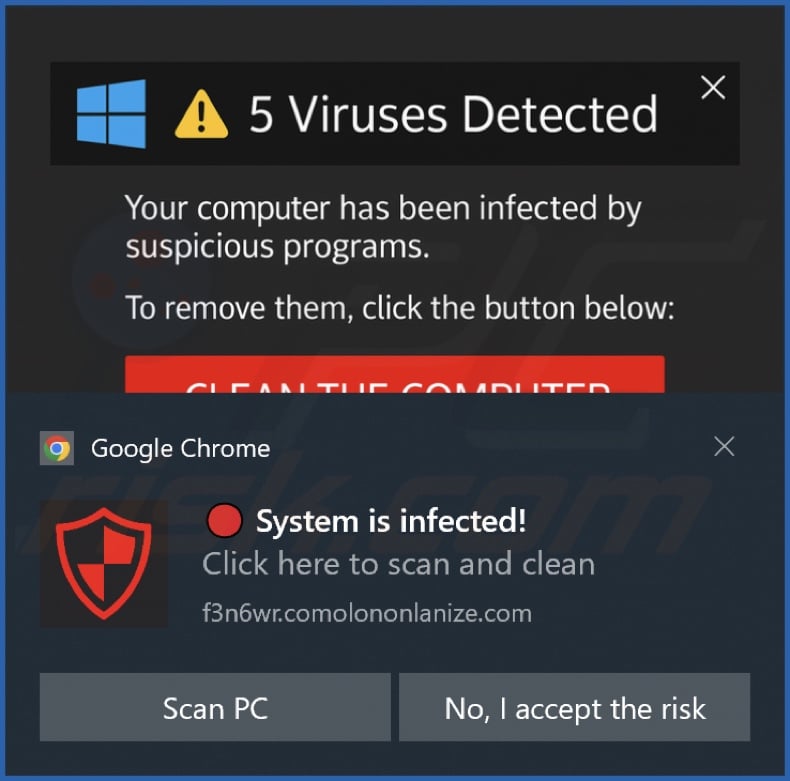Click the yellow warning triangle icon
The height and width of the screenshot is (781, 790).
tap(201, 116)
